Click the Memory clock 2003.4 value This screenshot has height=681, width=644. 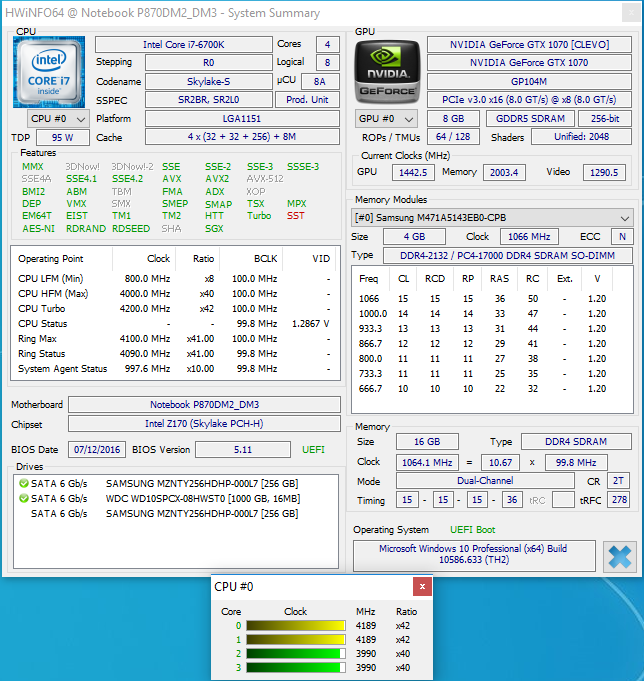(504, 172)
